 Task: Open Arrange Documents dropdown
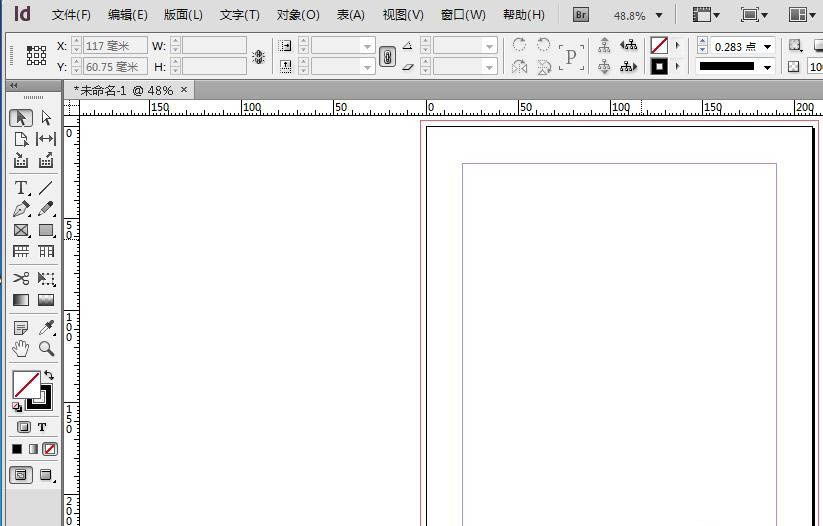click(x=801, y=15)
